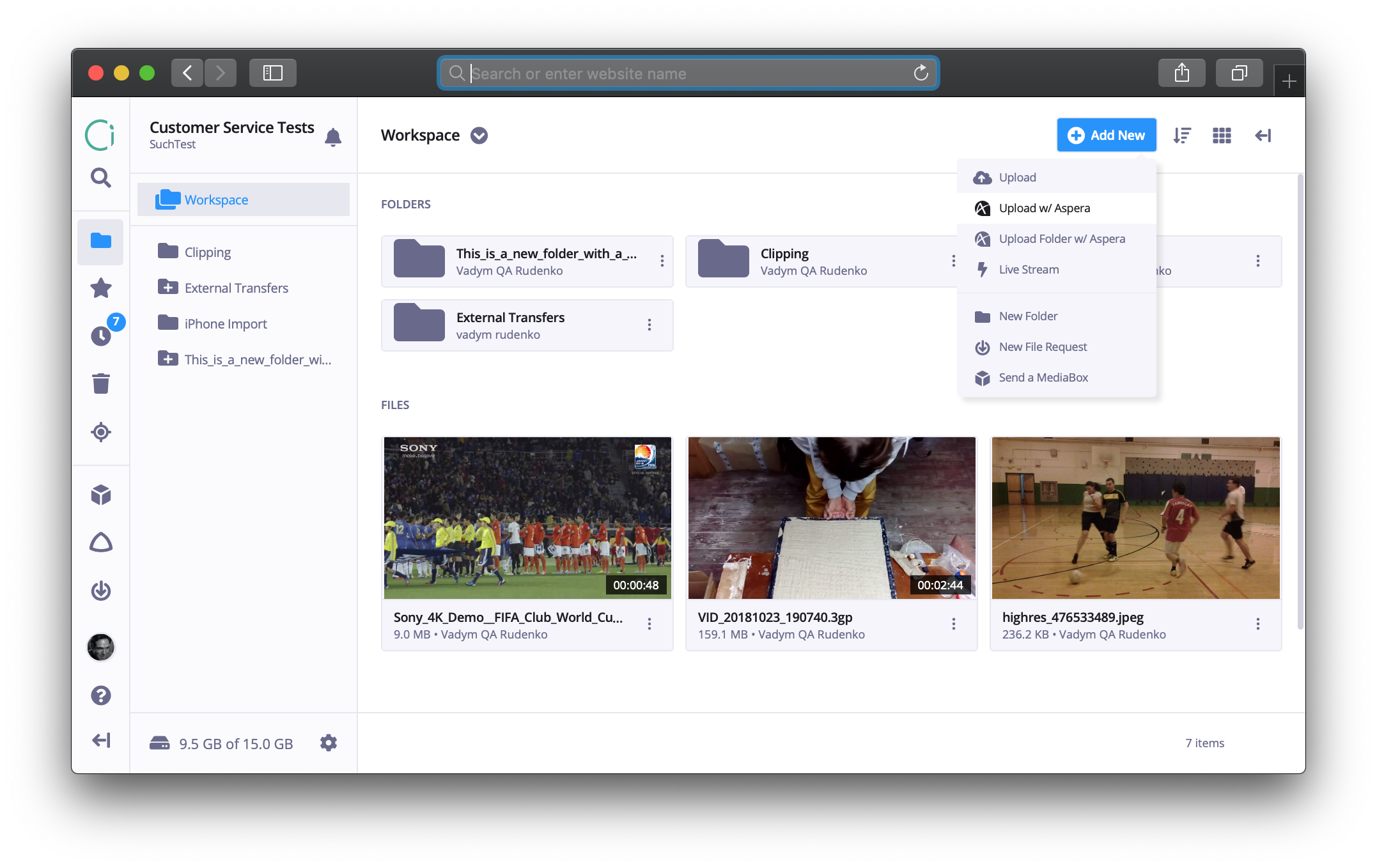Open options menu for Clipping folder card
The image size is (1377, 868).
click(x=953, y=261)
